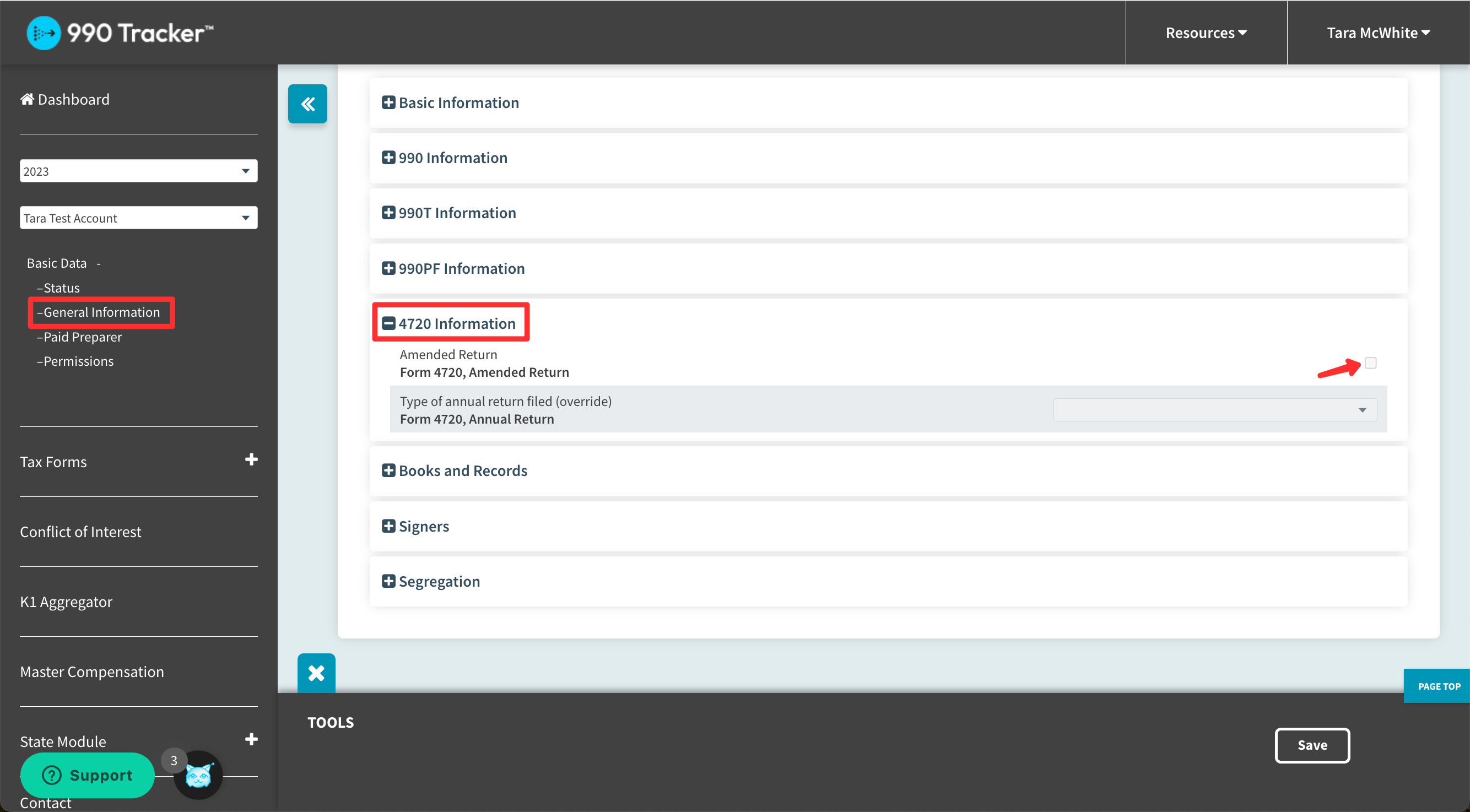The height and width of the screenshot is (812, 1470).
Task: Open the Tara Test Account dropdown
Action: point(138,218)
